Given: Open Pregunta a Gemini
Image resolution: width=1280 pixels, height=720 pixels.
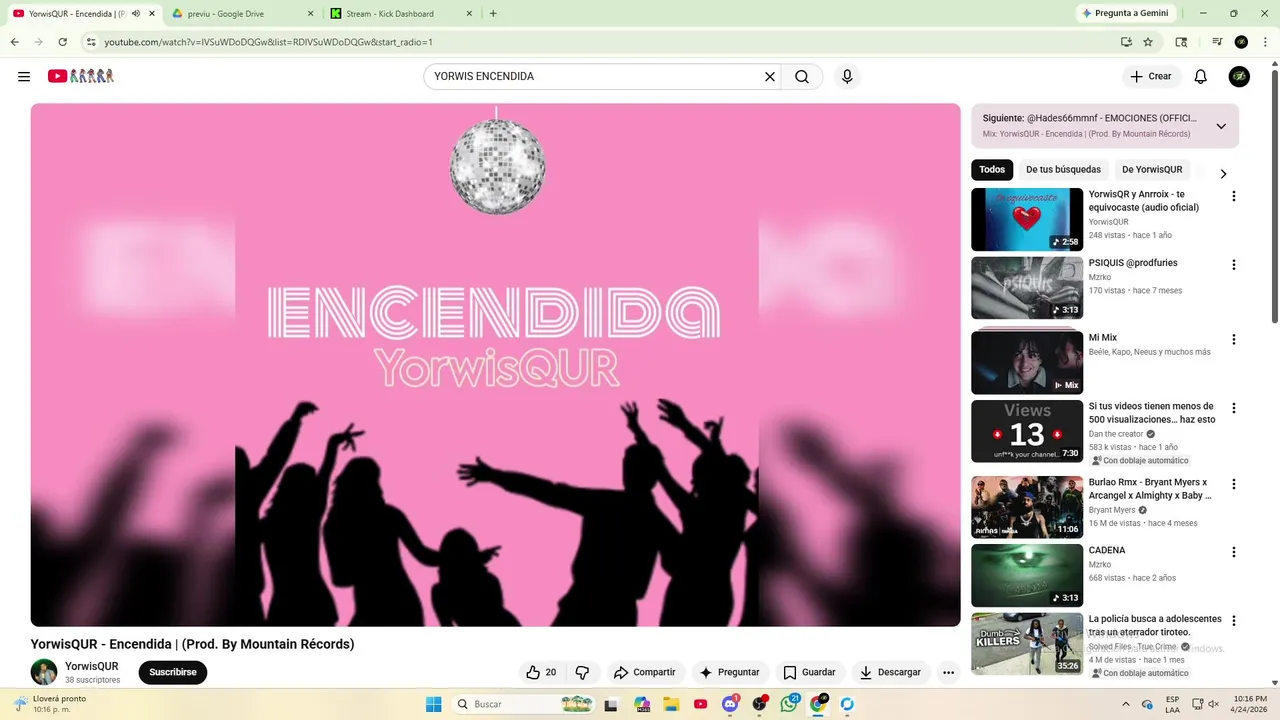Looking at the screenshot, I should tap(1124, 13).
